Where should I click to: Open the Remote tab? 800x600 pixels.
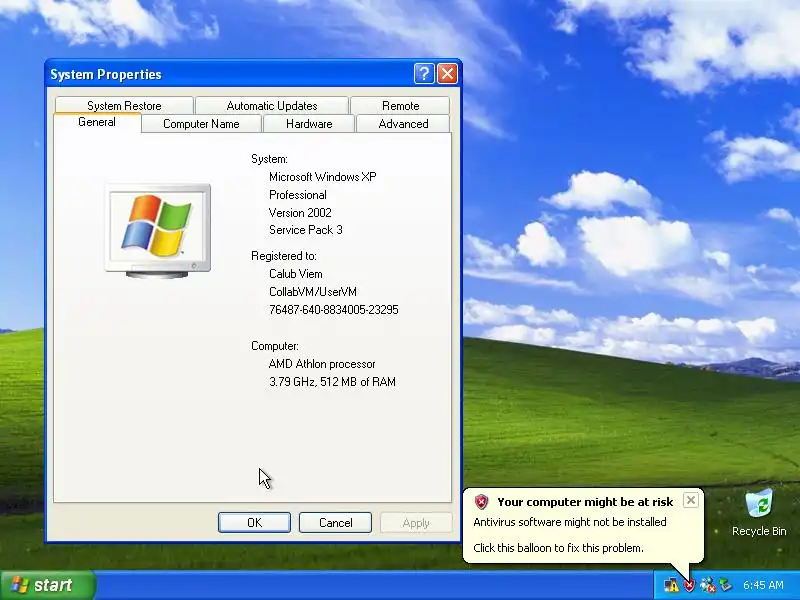401,106
